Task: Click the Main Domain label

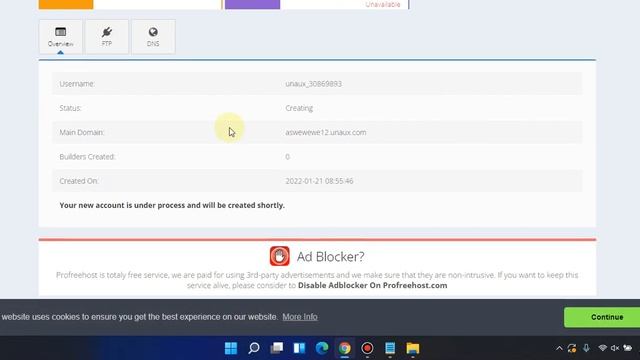Action: point(82,132)
